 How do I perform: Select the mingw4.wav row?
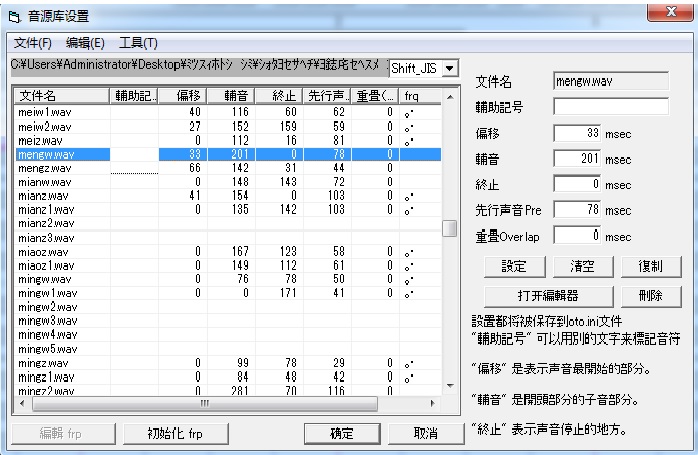(x=228, y=335)
